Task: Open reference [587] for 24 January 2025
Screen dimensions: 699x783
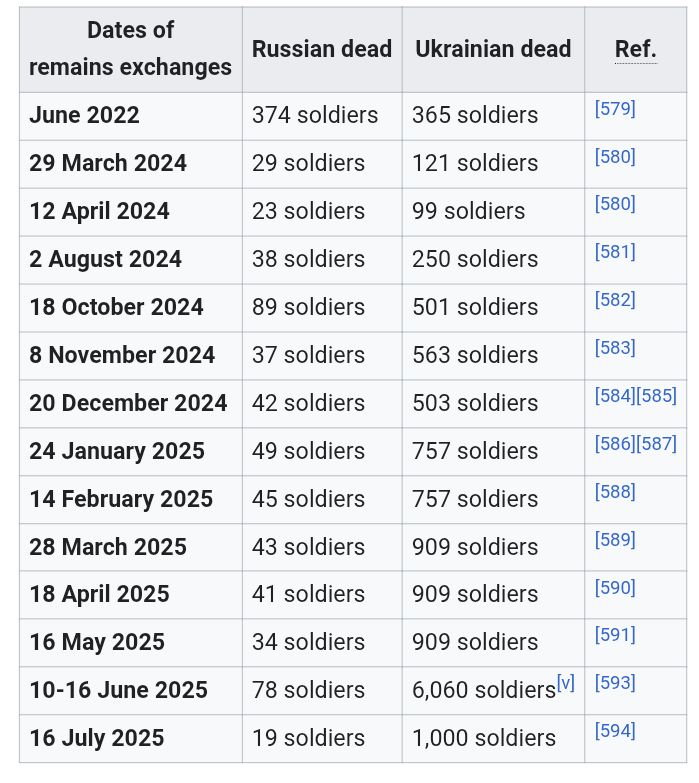Action: click(x=657, y=443)
